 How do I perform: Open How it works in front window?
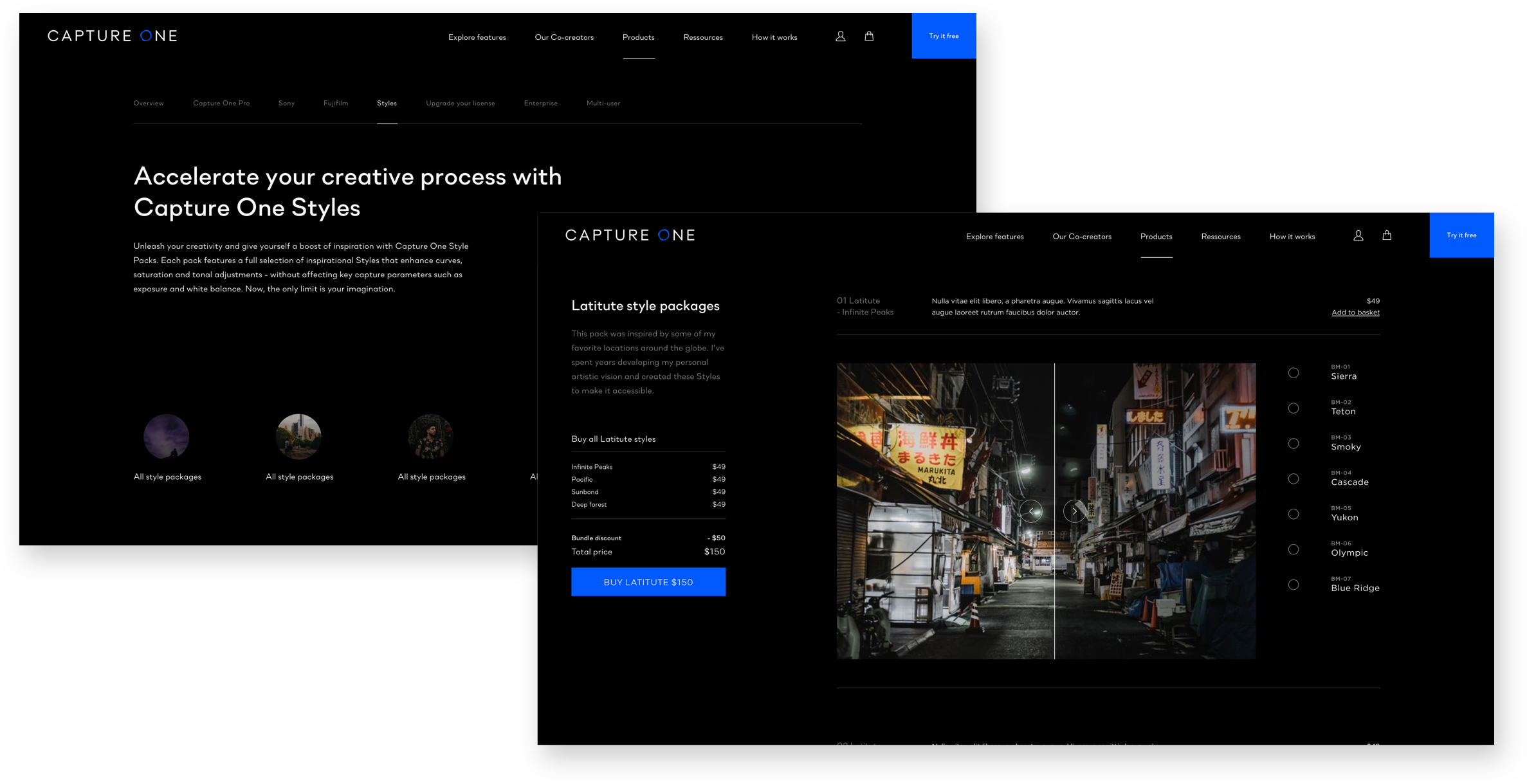tap(1292, 237)
